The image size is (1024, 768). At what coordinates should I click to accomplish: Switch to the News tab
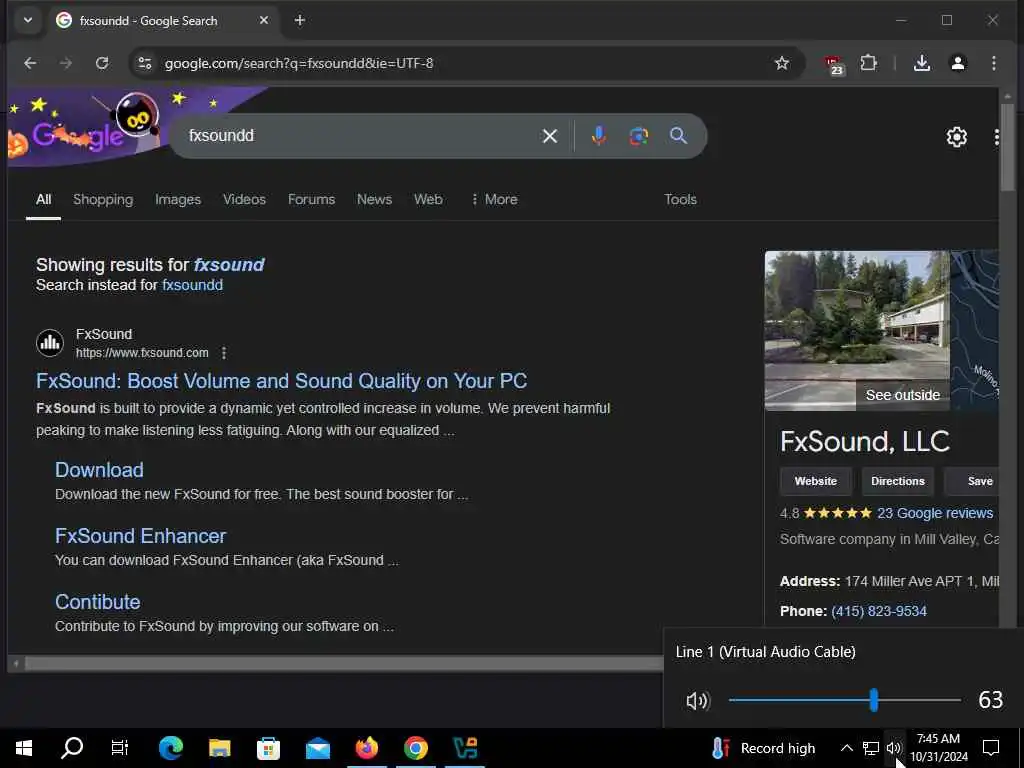374,199
